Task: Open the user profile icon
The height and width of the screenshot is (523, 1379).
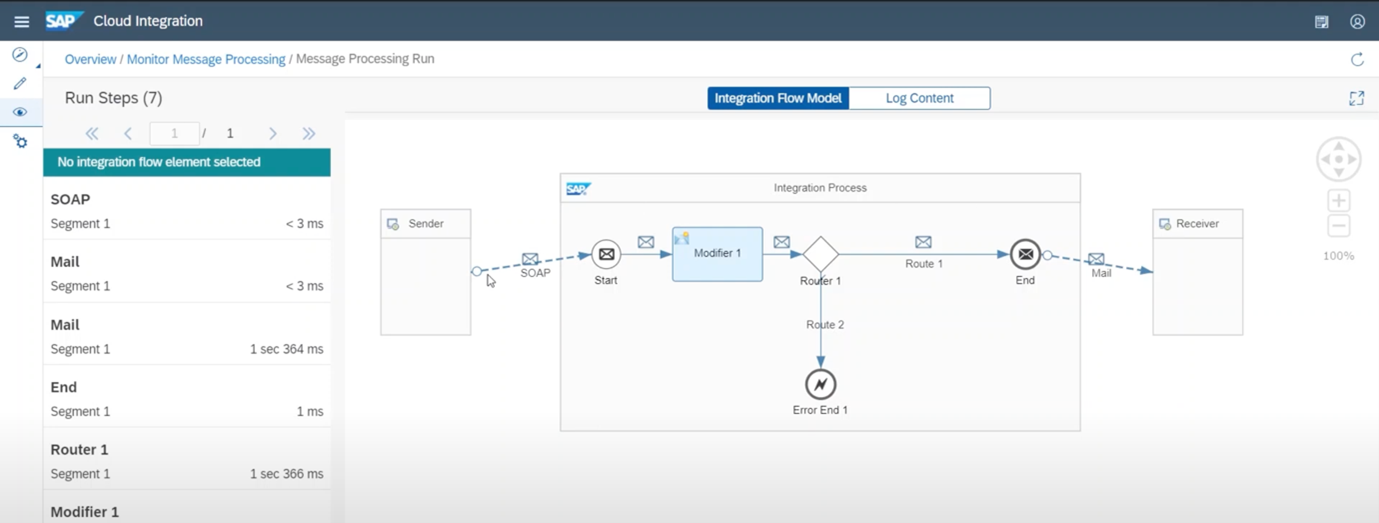Action: [1357, 21]
